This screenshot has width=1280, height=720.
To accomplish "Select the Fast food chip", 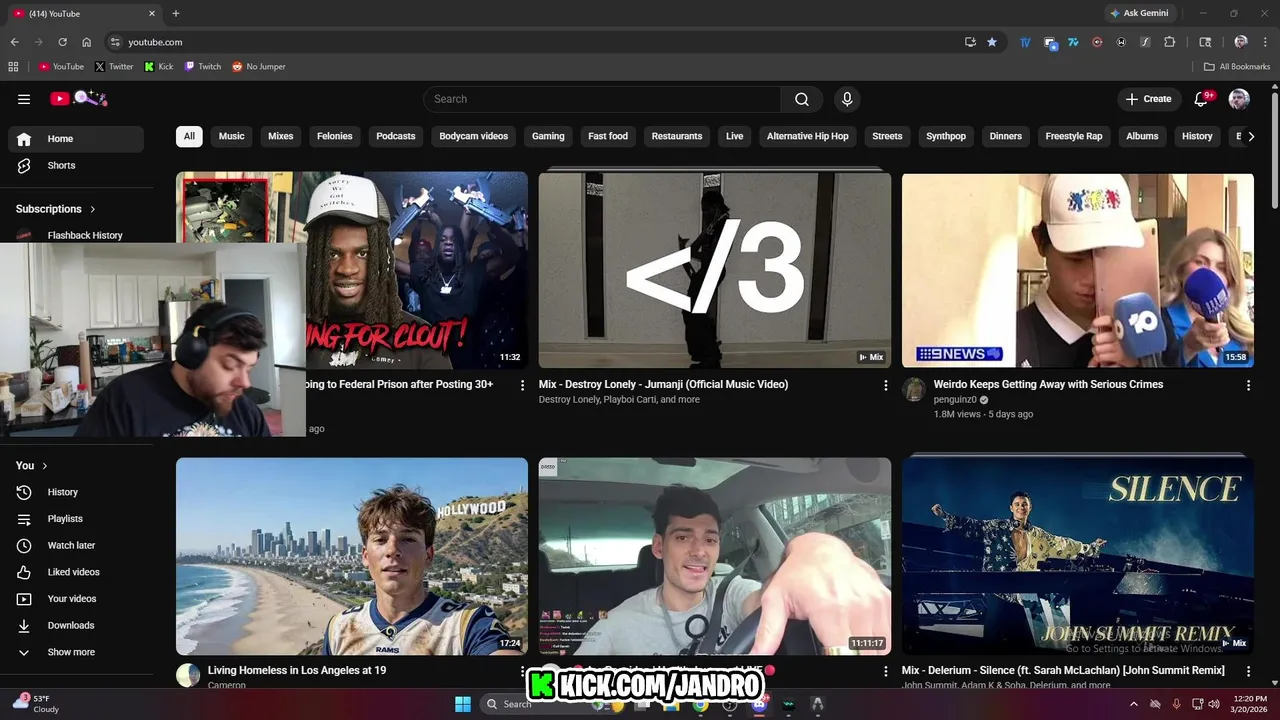I will click(608, 136).
